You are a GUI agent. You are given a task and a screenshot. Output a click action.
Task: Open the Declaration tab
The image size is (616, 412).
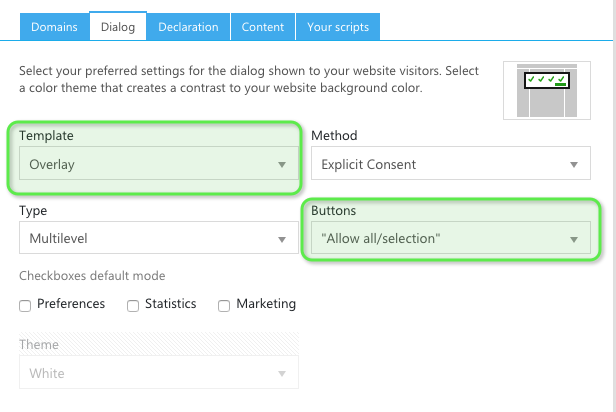click(188, 27)
